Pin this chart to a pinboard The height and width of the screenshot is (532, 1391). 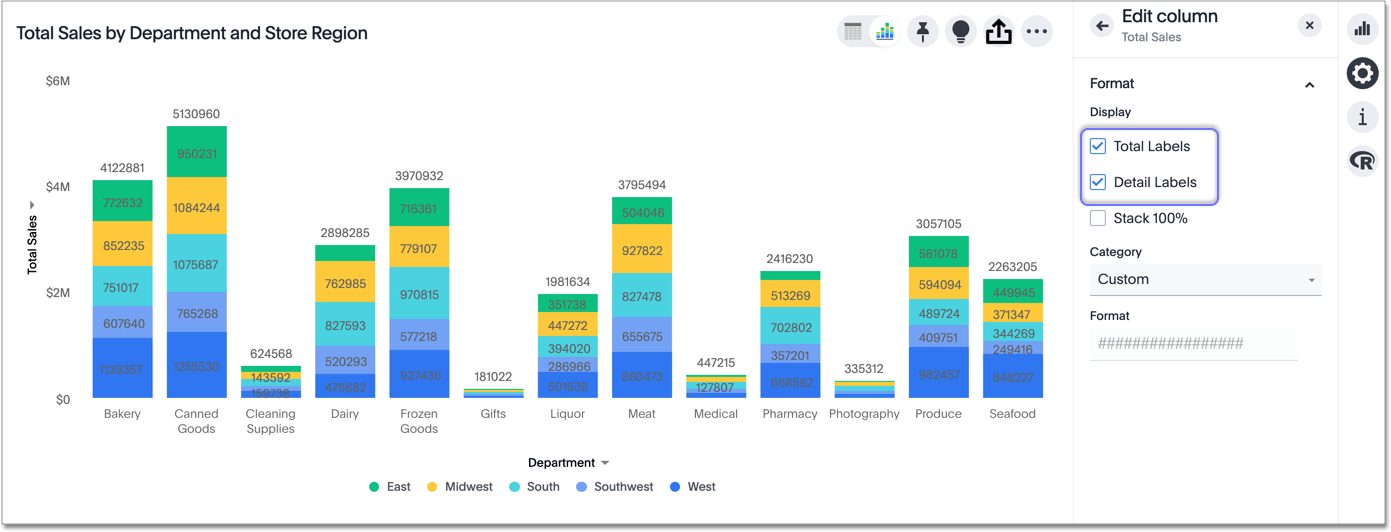tap(923, 32)
